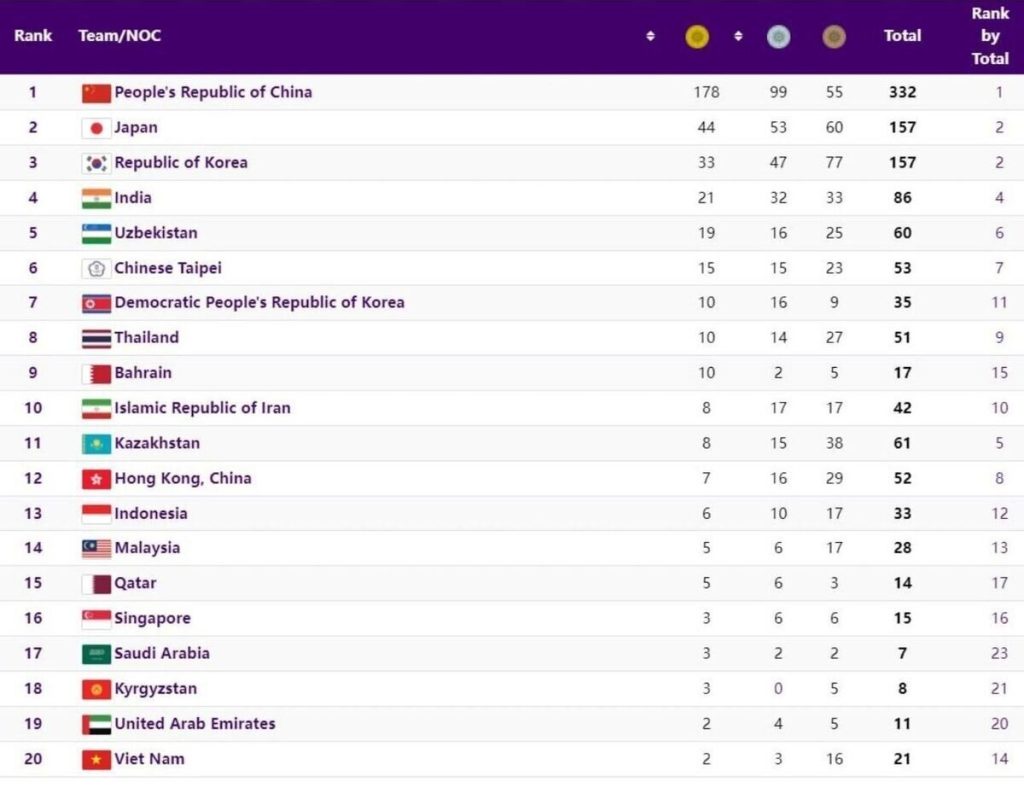1024x787 pixels.
Task: Open the Hong Kong, China team link
Action: tap(183, 478)
